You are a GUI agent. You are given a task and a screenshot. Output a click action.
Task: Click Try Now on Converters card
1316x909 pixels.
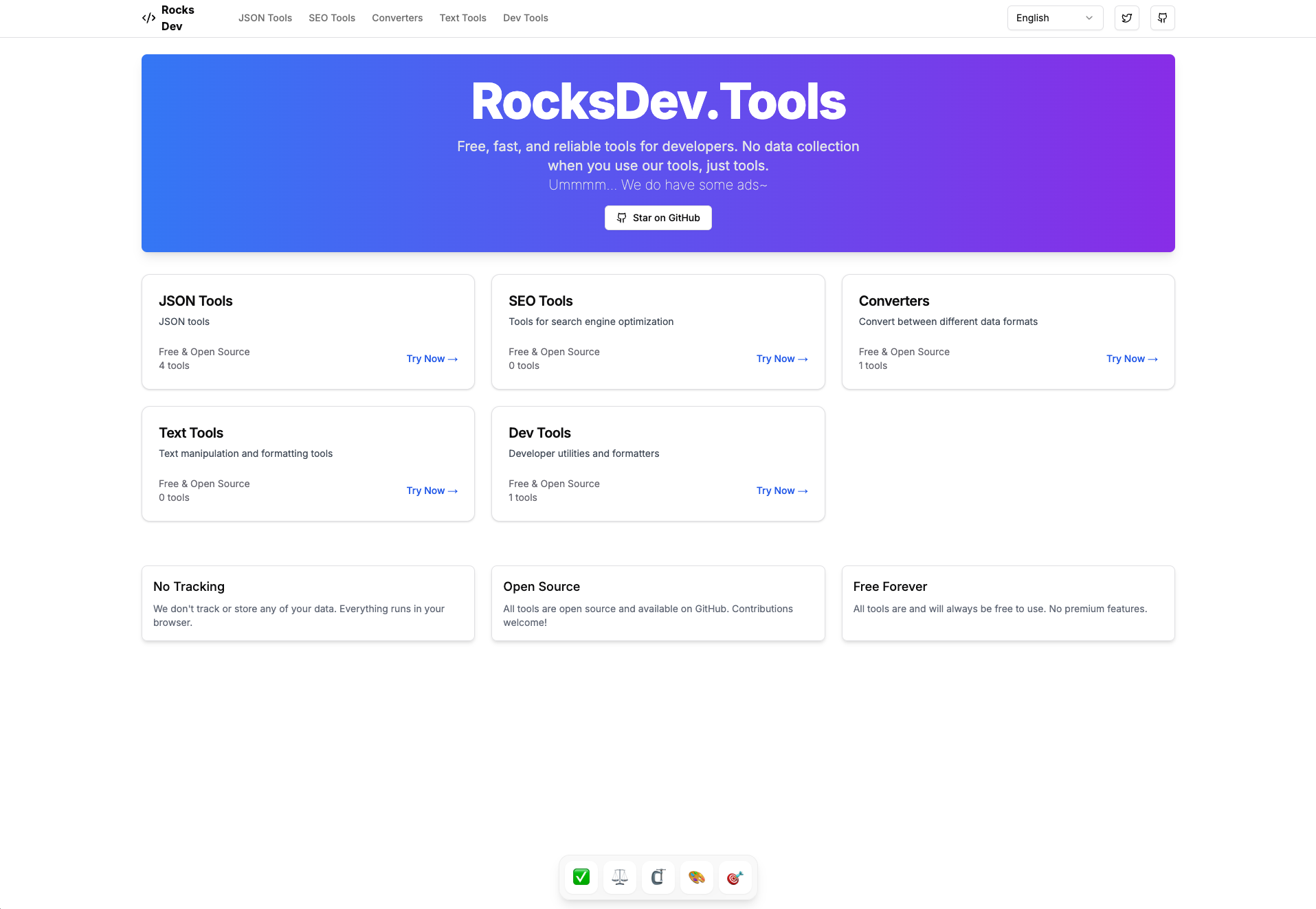pyautogui.click(x=1132, y=359)
